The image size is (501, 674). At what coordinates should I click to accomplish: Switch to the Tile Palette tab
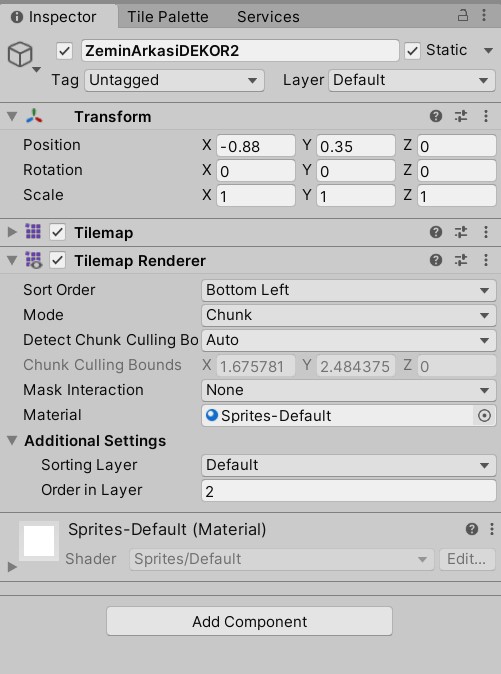coord(168,17)
